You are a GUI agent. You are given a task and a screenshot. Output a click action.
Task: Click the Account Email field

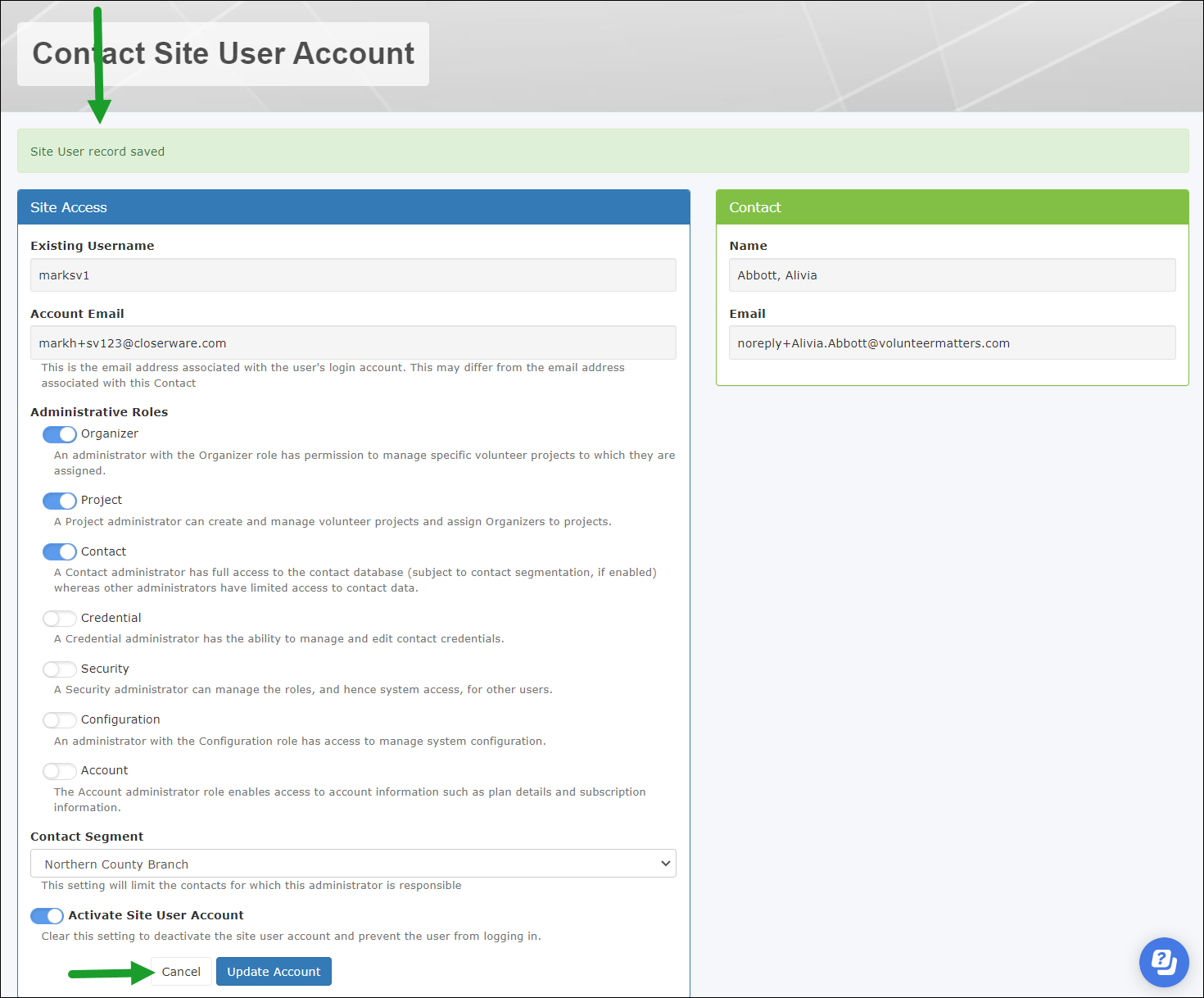pos(353,342)
